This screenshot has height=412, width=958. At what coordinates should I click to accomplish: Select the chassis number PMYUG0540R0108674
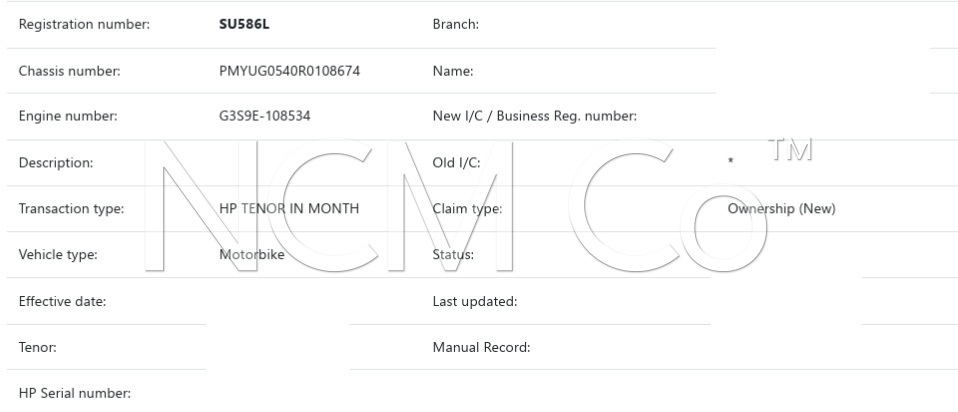coord(289,71)
